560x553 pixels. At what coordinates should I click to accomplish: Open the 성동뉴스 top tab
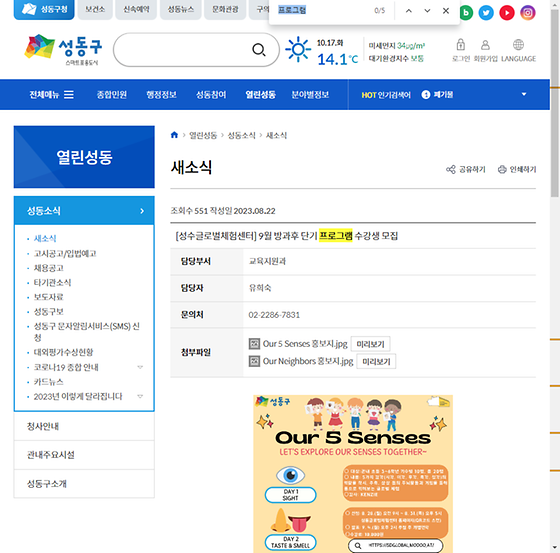[x=181, y=10]
